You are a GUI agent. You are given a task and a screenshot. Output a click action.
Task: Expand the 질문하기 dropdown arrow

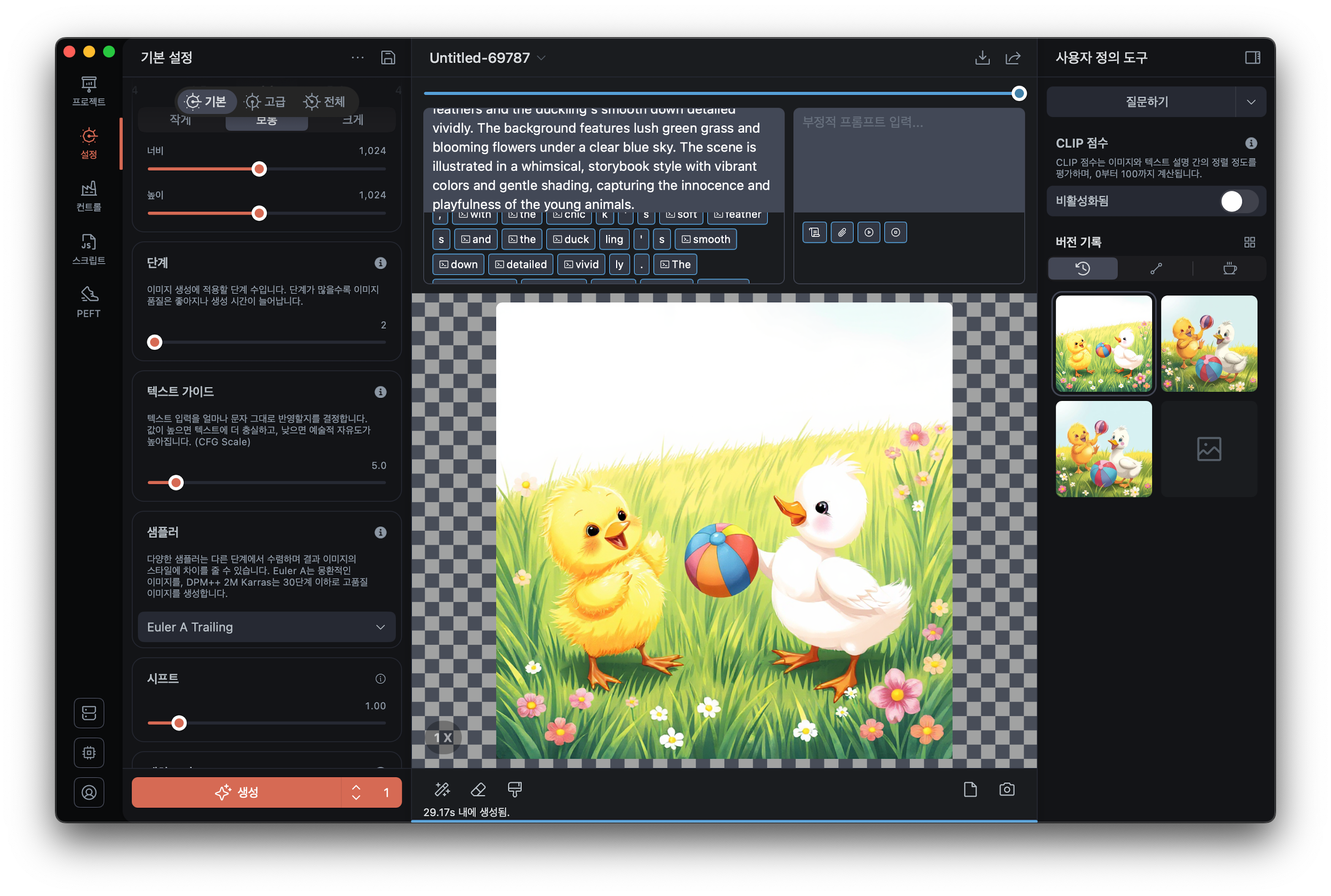click(x=1250, y=102)
